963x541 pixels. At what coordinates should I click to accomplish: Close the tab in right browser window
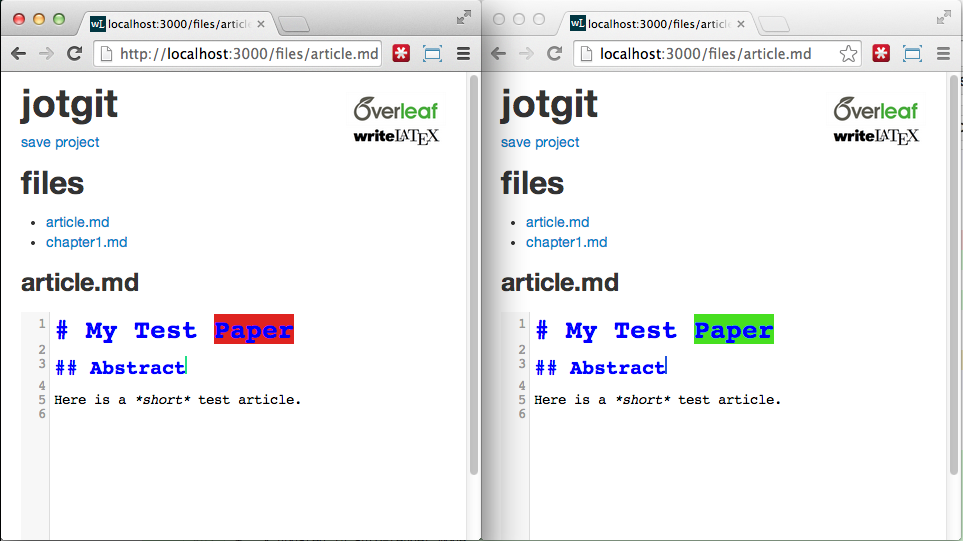[x=741, y=24]
